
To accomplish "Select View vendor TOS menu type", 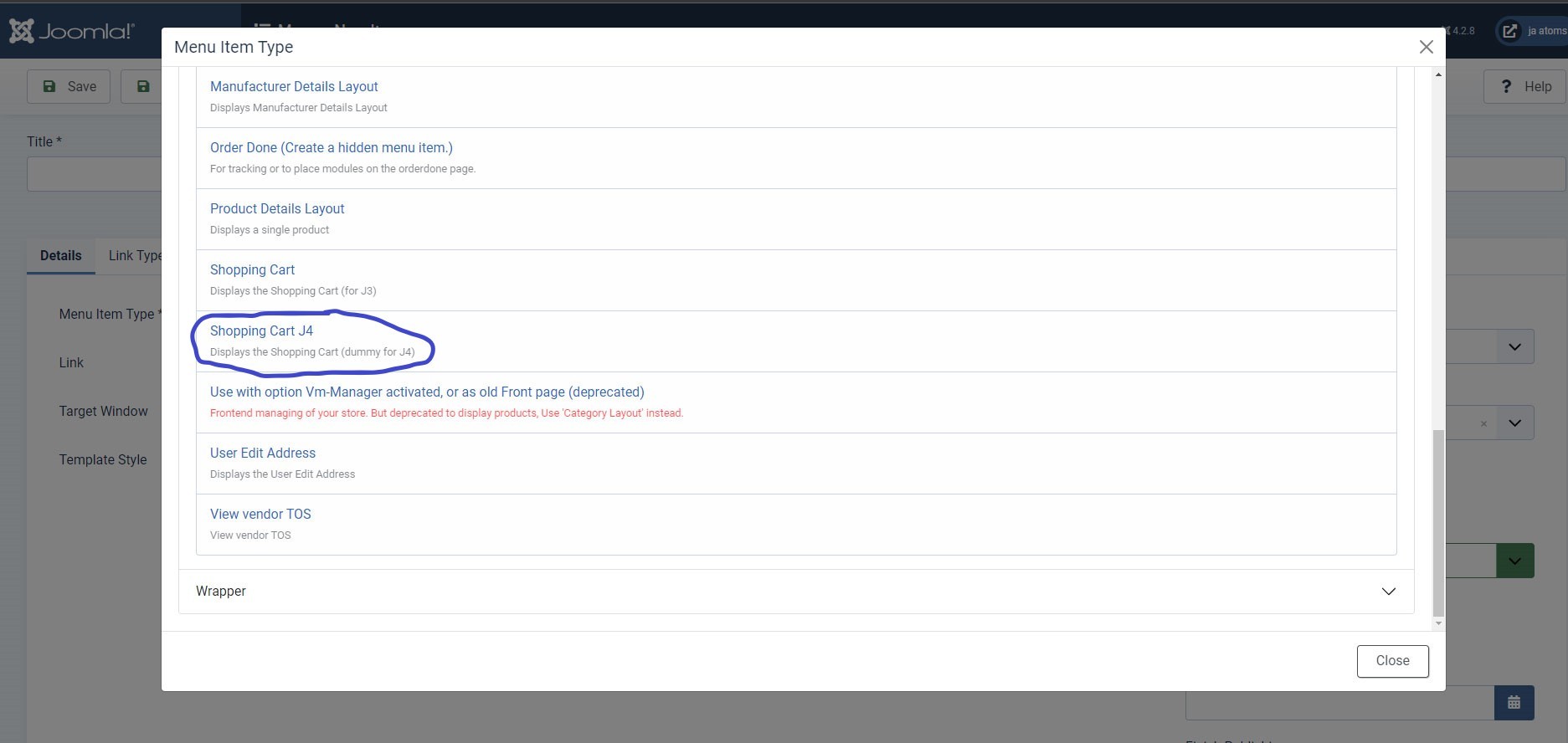I will (260, 514).
